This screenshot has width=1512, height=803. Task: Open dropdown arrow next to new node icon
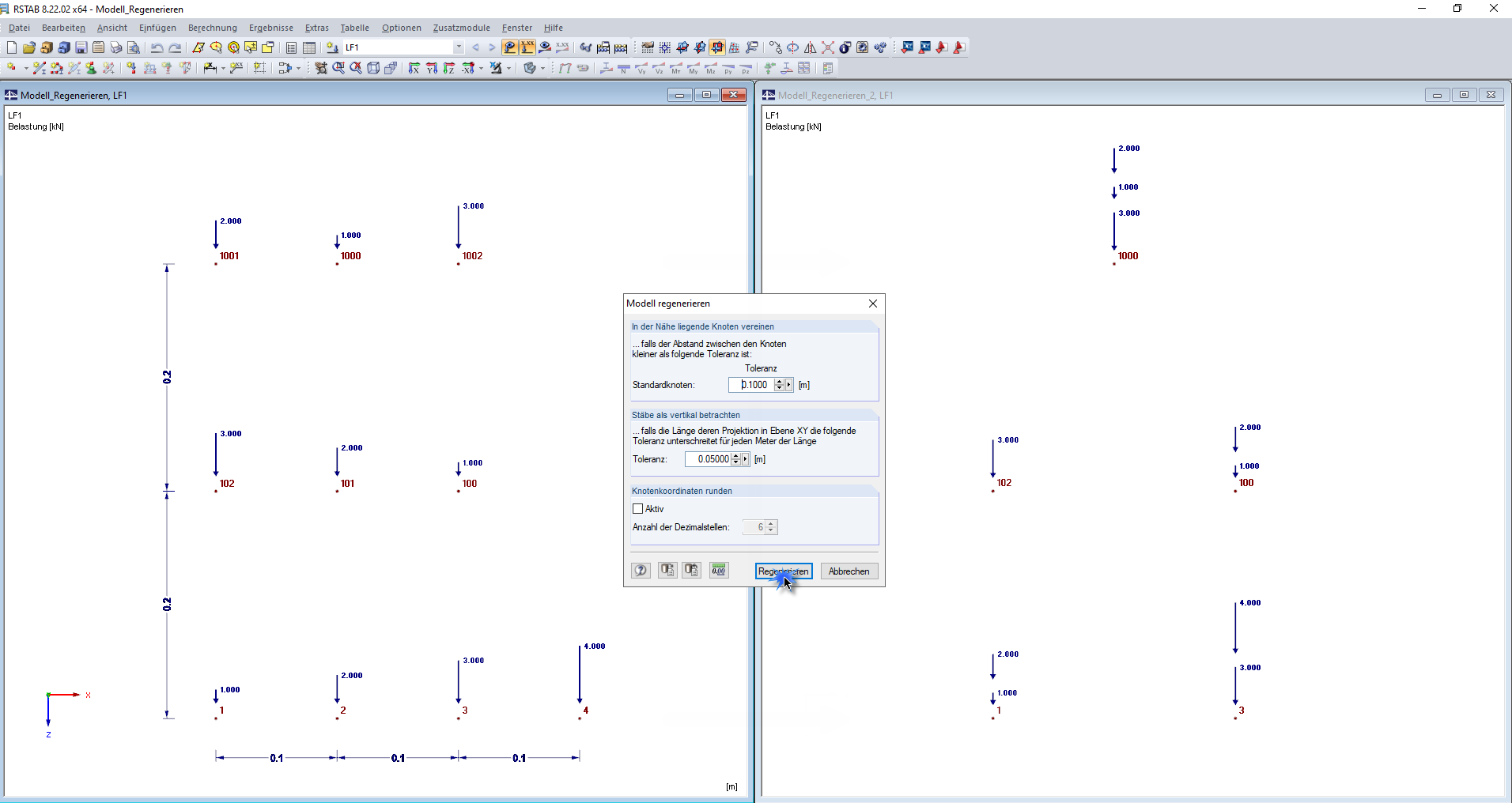coord(26,68)
